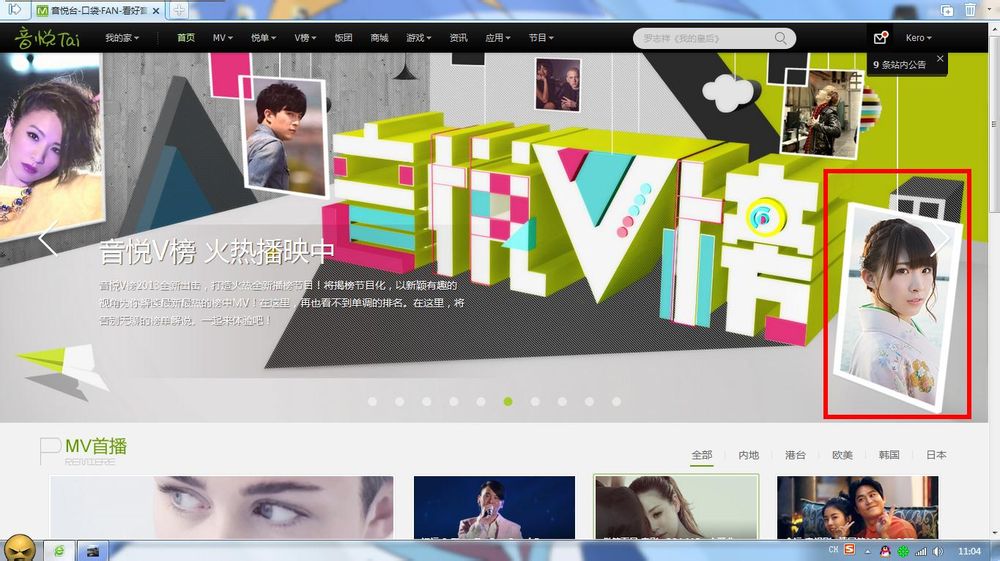Image resolution: width=1000 pixels, height=561 pixels.
Task: Select the eighth banner carousel dot
Action: [562, 402]
